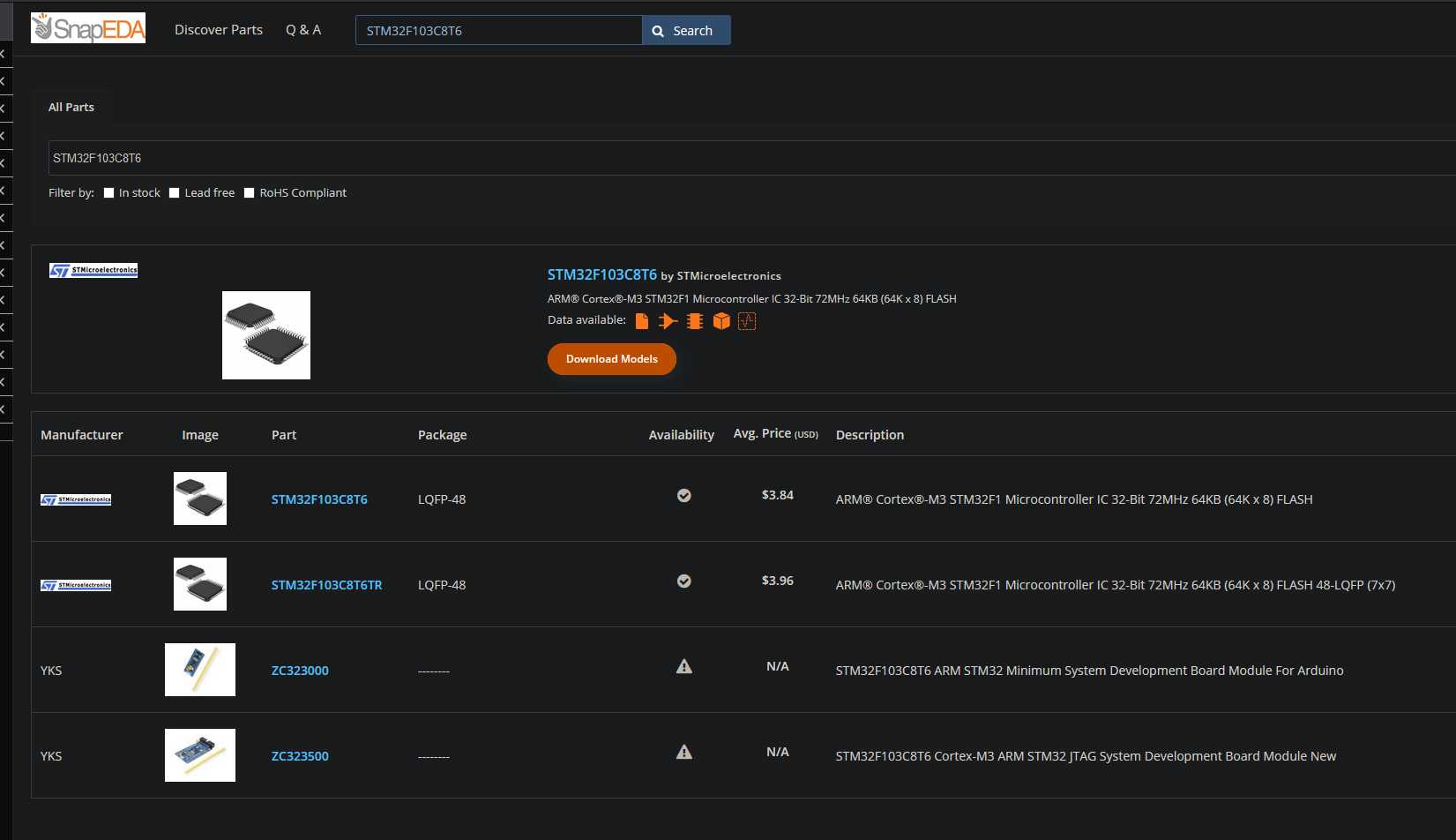Image resolution: width=1456 pixels, height=840 pixels.
Task: Click the $3.96 price cell
Action: 778,581
